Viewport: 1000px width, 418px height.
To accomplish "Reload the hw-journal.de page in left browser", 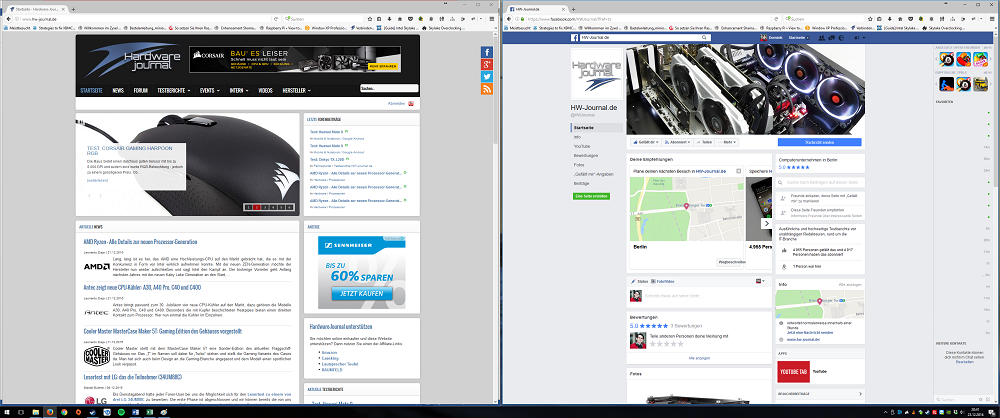I will (276, 19).
